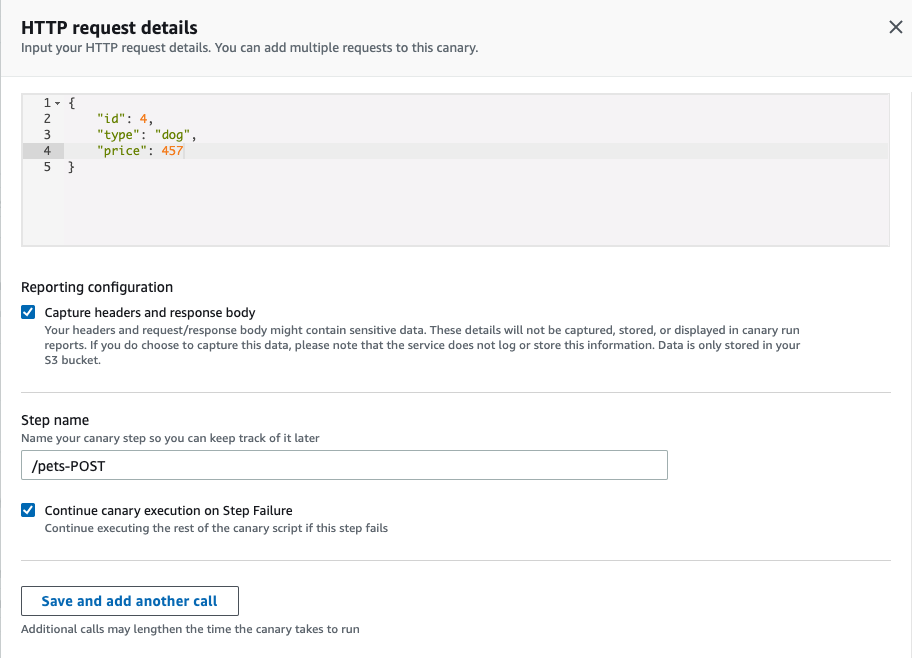Click line number 1 in the editor gutter
912x658 pixels.
coord(46,102)
